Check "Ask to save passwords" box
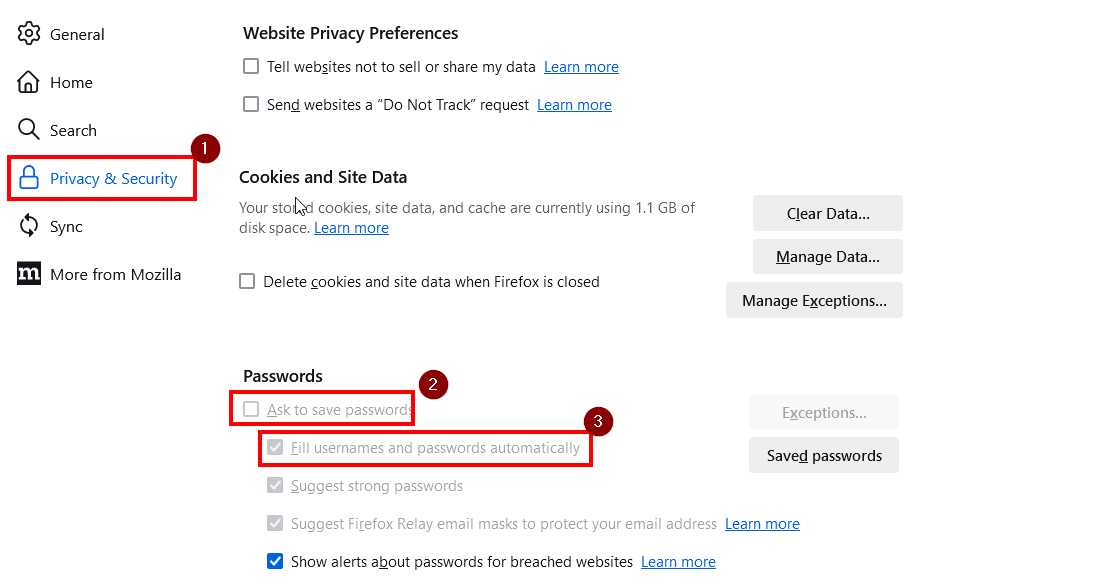Image resolution: width=1095 pixels, height=584 pixels. [x=251, y=409]
